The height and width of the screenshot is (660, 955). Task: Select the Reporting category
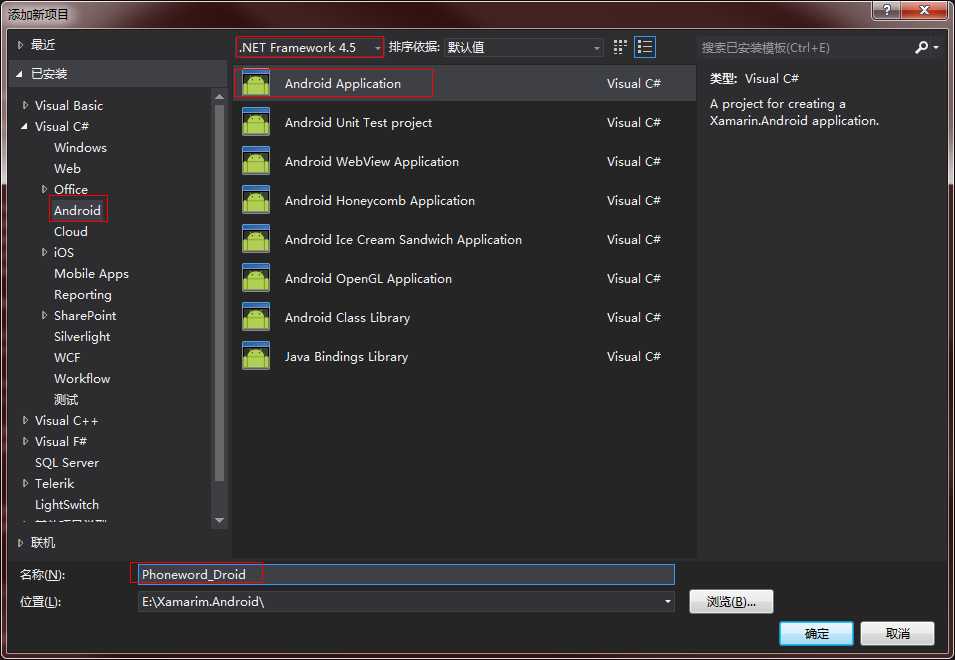tap(83, 295)
